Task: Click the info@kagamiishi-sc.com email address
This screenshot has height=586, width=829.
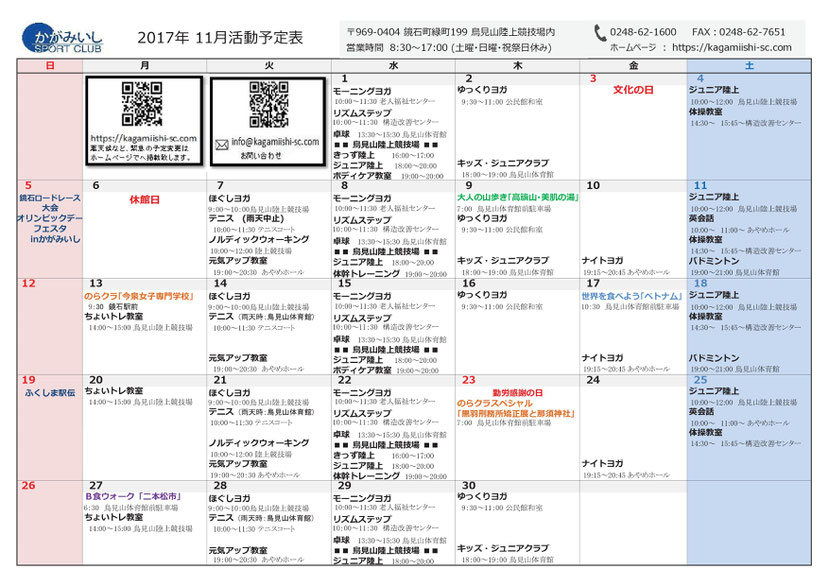Action: point(275,142)
